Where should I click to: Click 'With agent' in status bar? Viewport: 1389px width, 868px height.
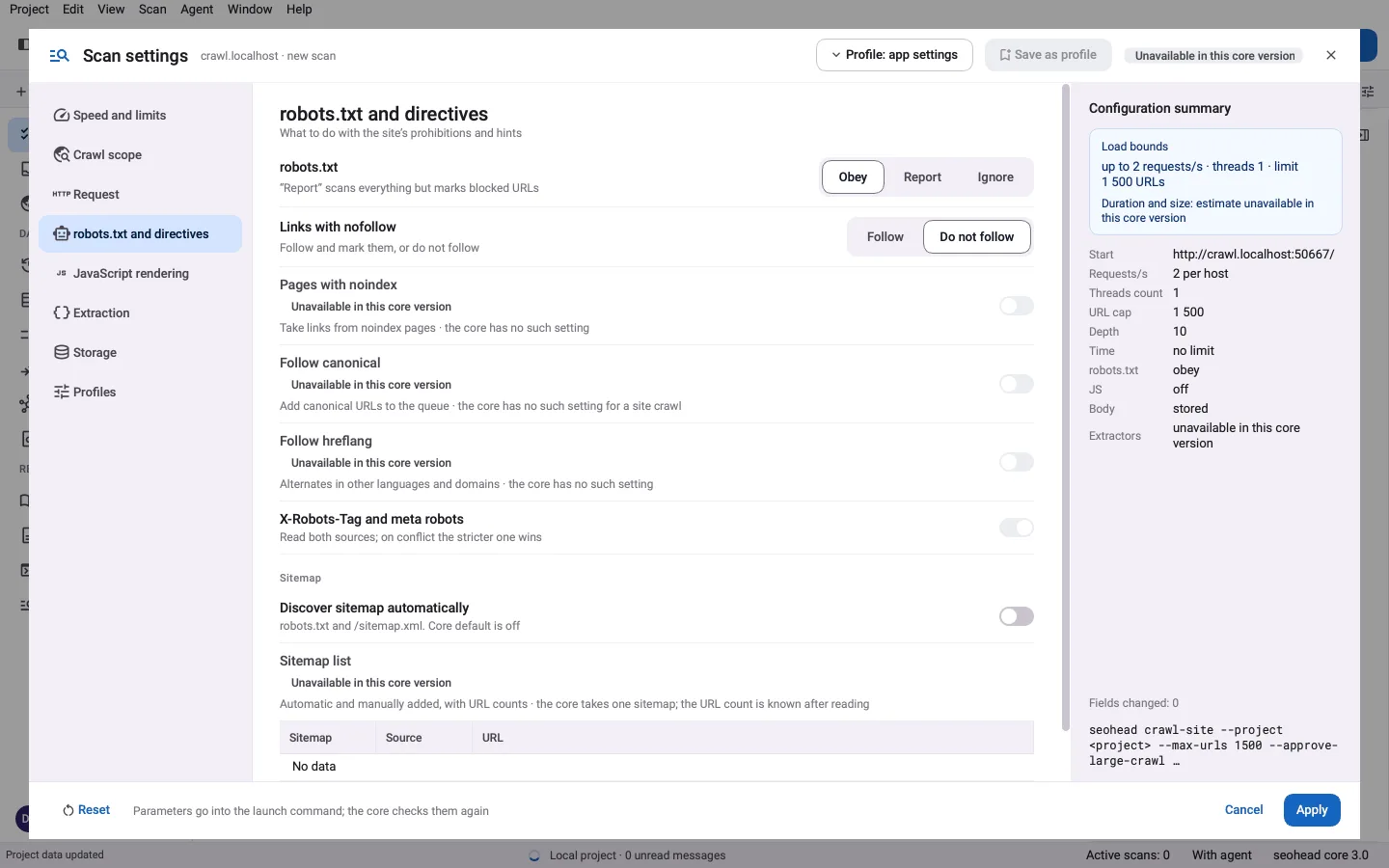(1222, 854)
